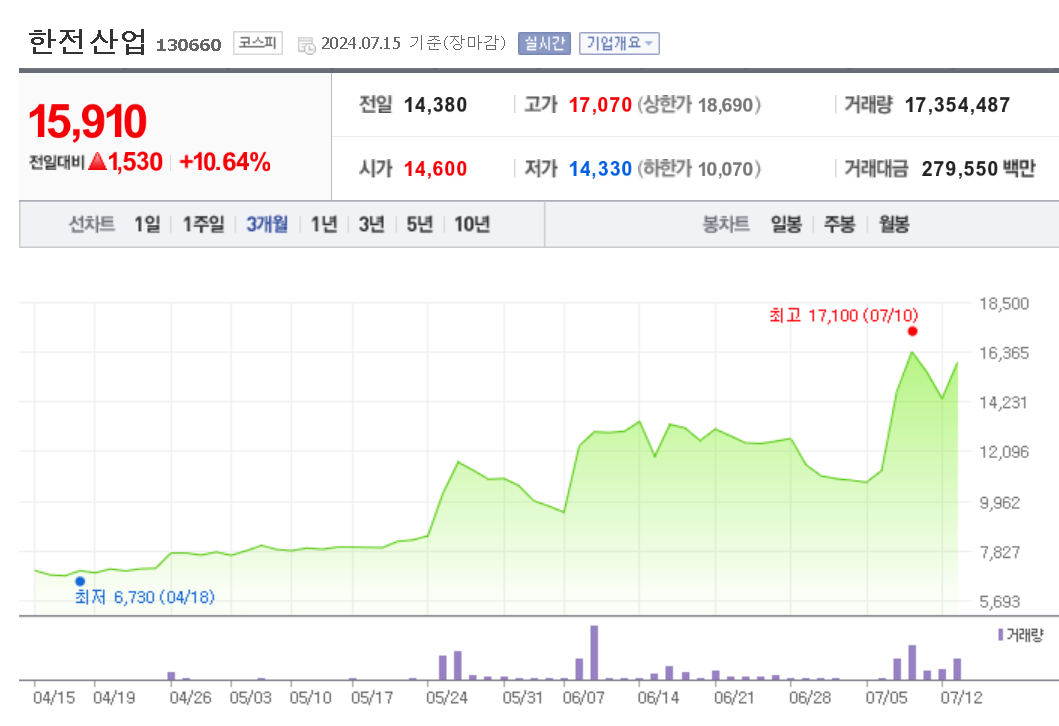Click the 05/24 date axis label
This screenshot has width=1059, height=726.
click(446, 697)
